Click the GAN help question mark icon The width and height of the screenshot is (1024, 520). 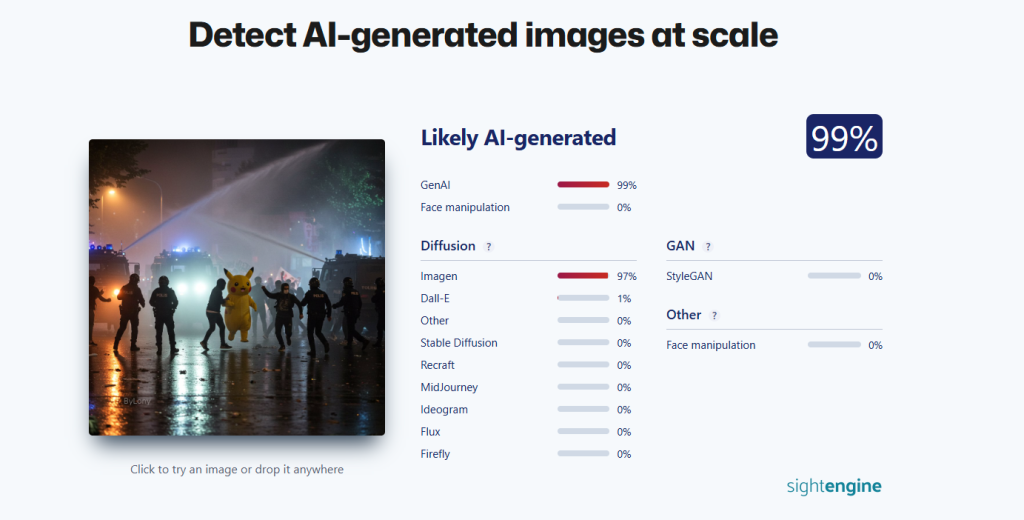[x=708, y=247]
